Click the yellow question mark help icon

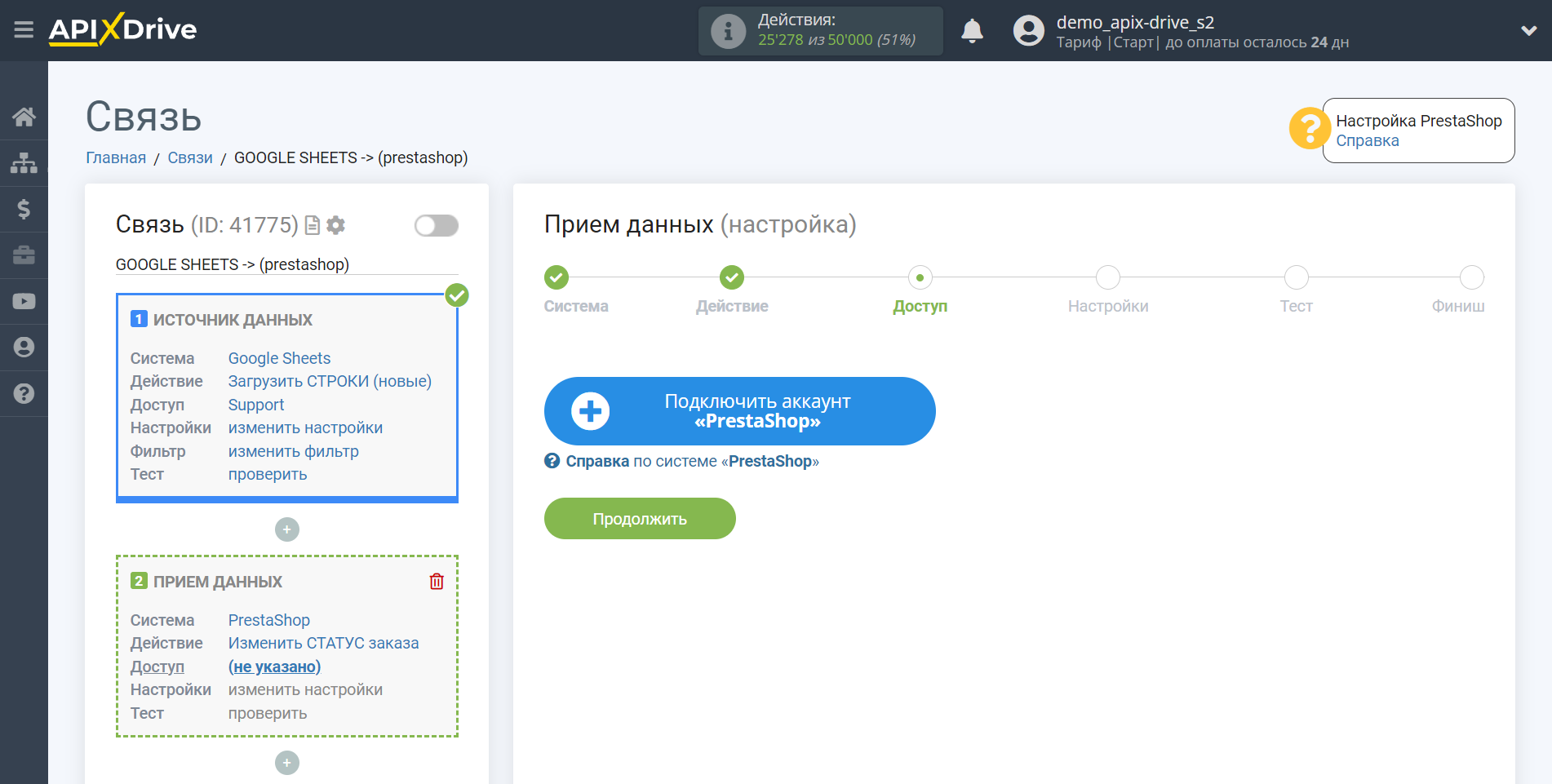(x=1310, y=129)
